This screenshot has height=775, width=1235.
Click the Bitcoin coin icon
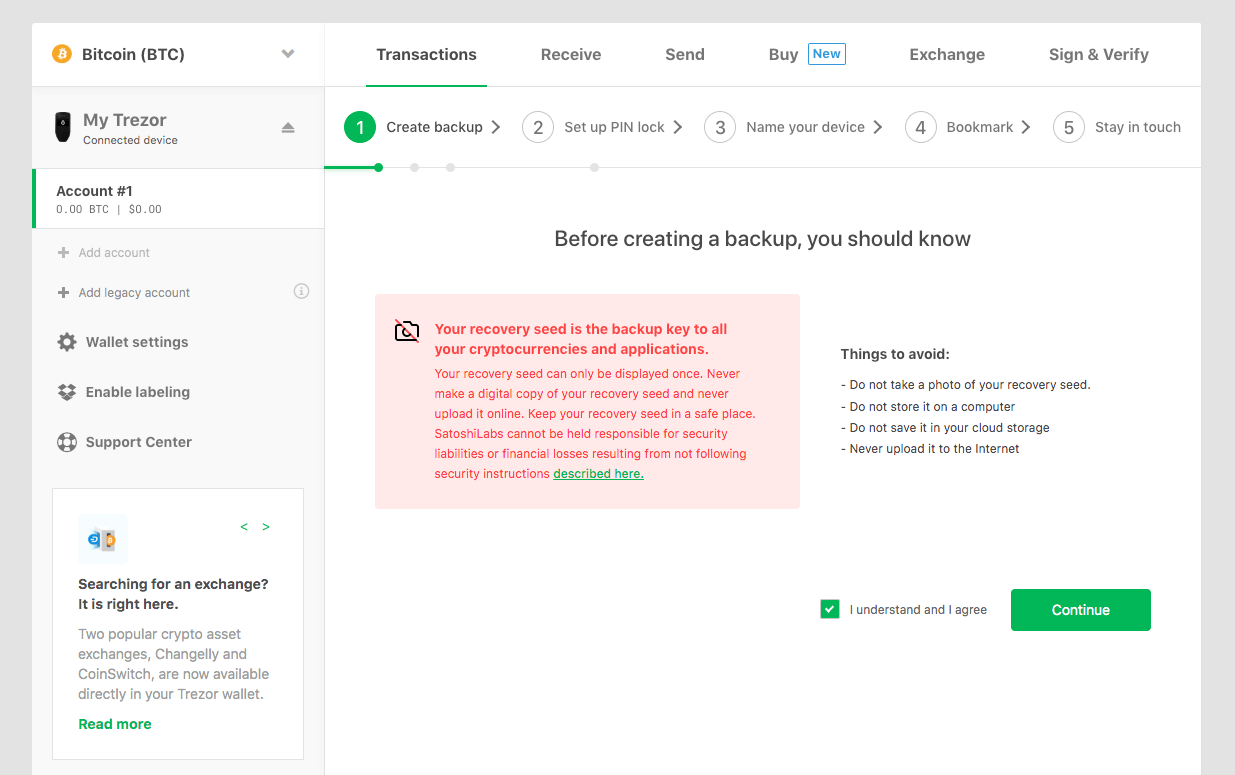62,54
